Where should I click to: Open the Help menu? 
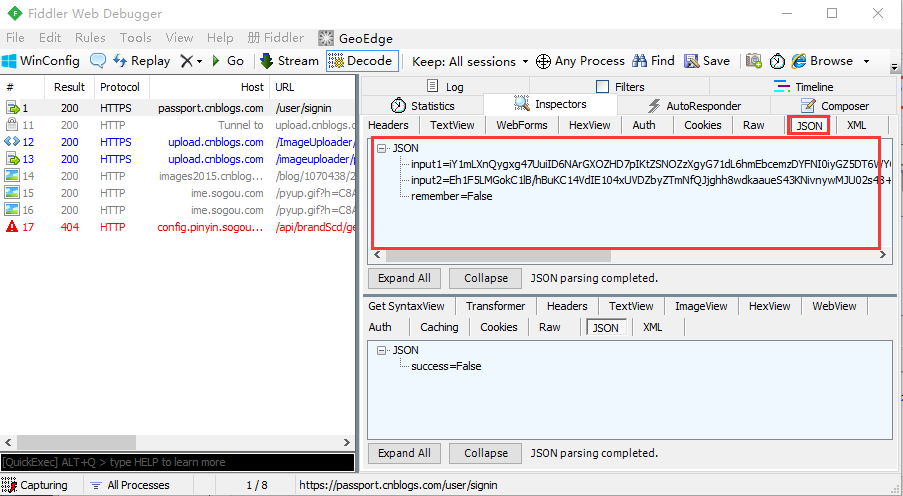(220, 38)
